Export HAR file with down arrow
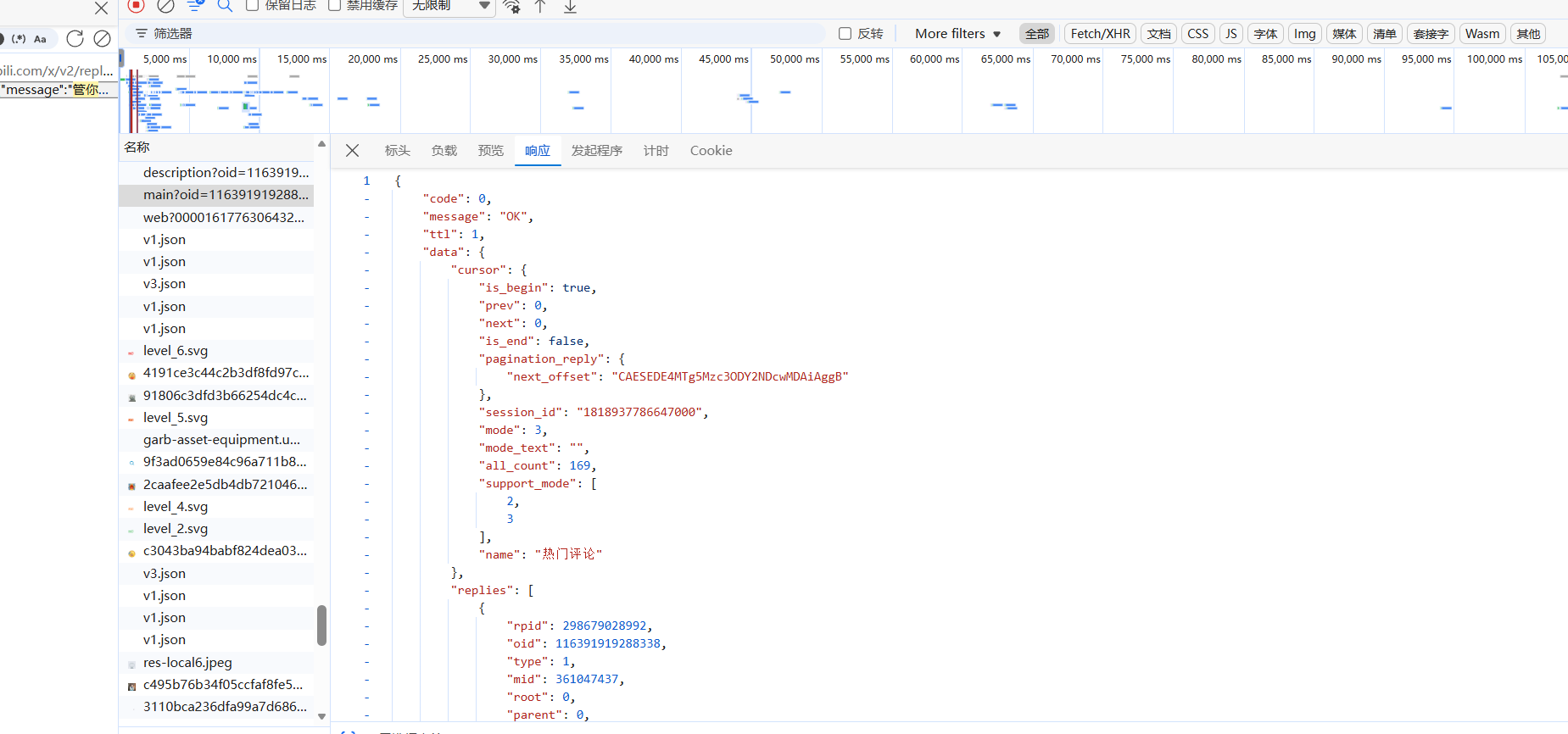The width and height of the screenshot is (1568, 734). pyautogui.click(x=571, y=6)
